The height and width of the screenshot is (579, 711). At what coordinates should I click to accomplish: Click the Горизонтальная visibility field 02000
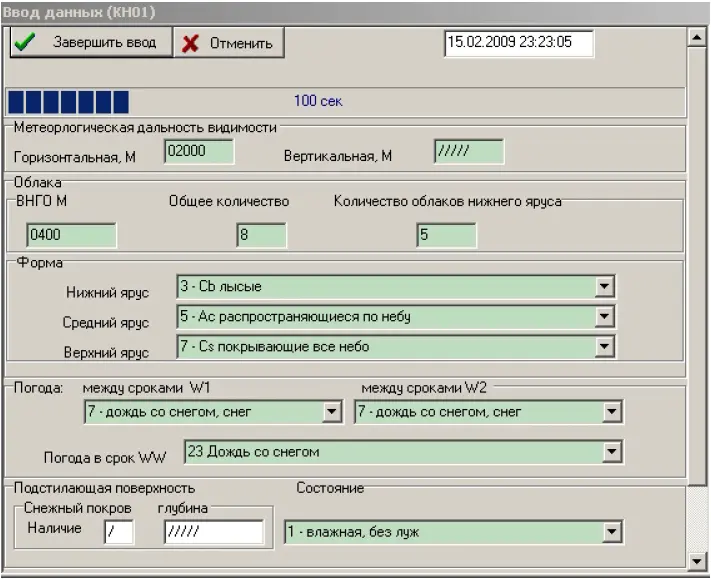199,151
